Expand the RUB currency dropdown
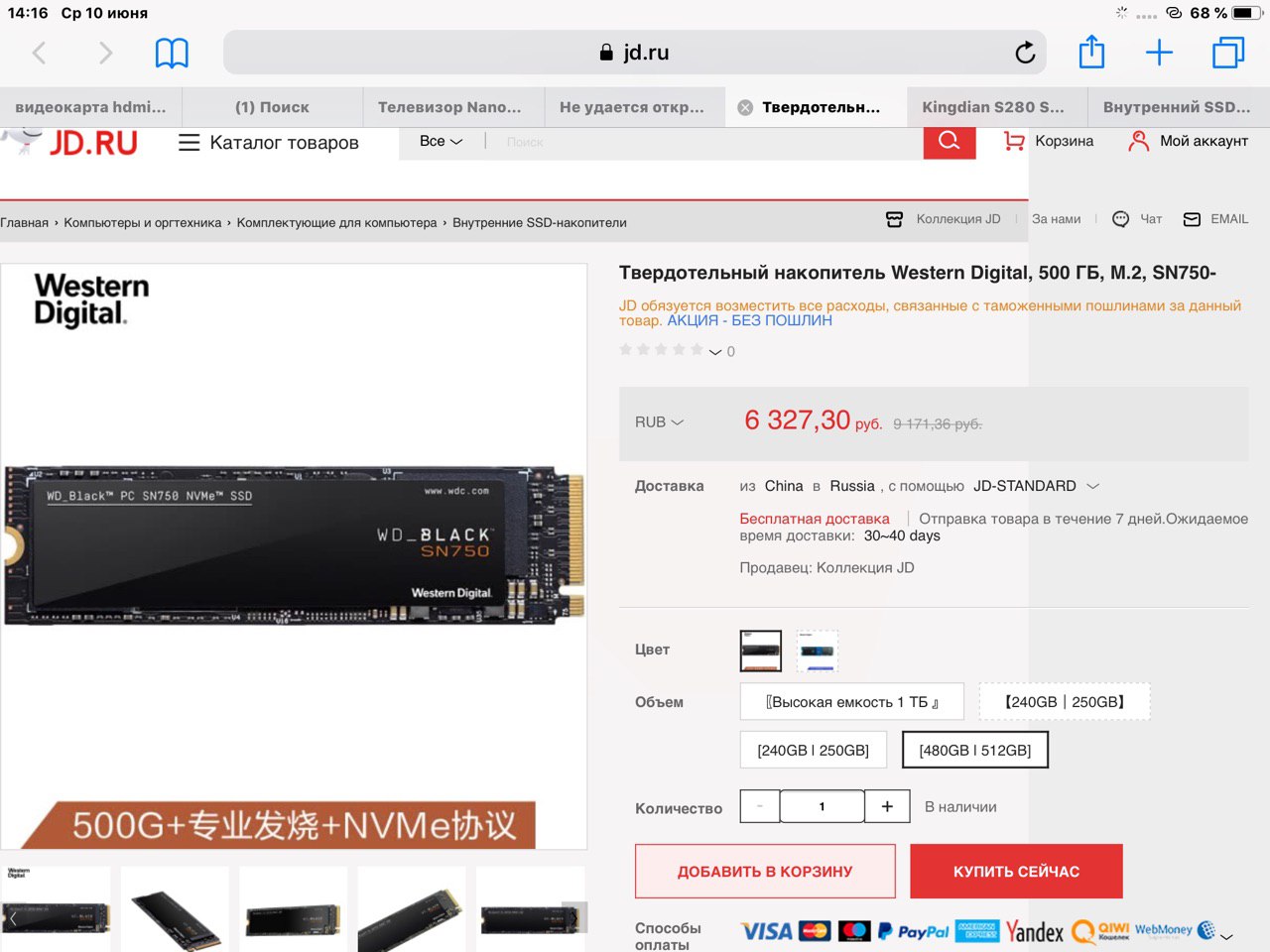Screen dimensions: 1270x952 (x=660, y=422)
